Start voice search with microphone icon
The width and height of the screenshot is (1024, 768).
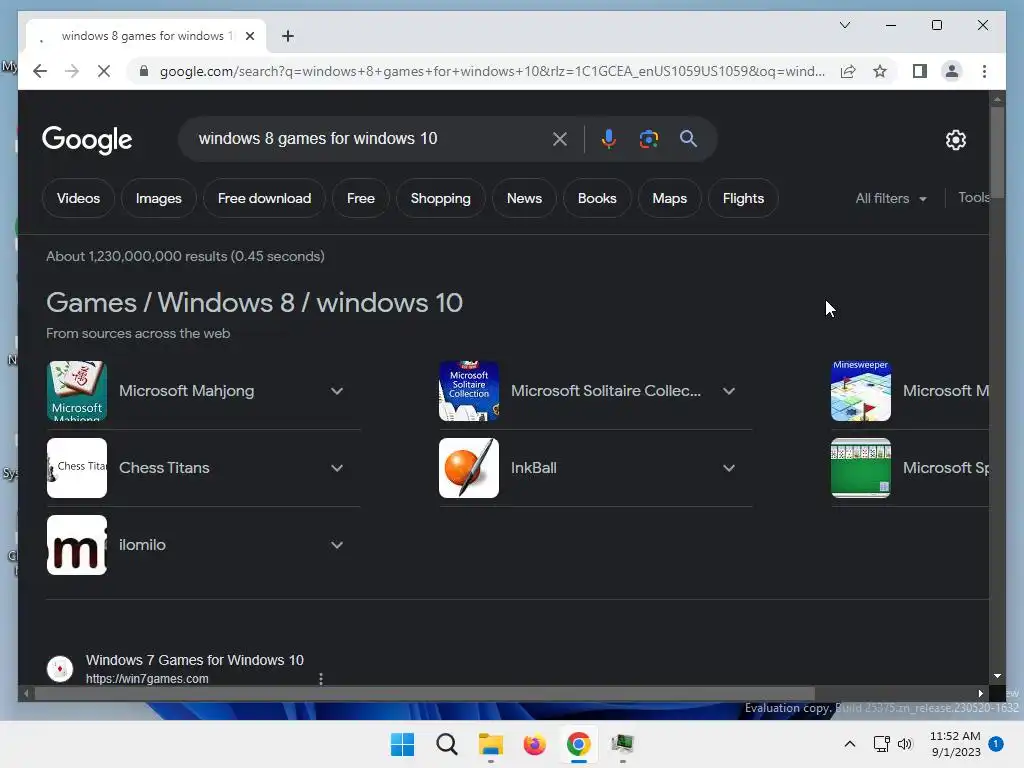click(x=609, y=139)
